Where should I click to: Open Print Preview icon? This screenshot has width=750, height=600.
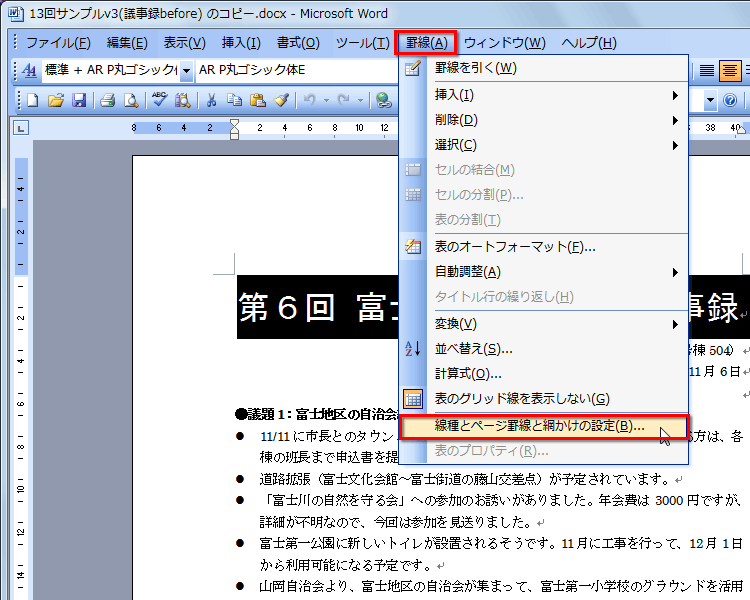(x=131, y=100)
